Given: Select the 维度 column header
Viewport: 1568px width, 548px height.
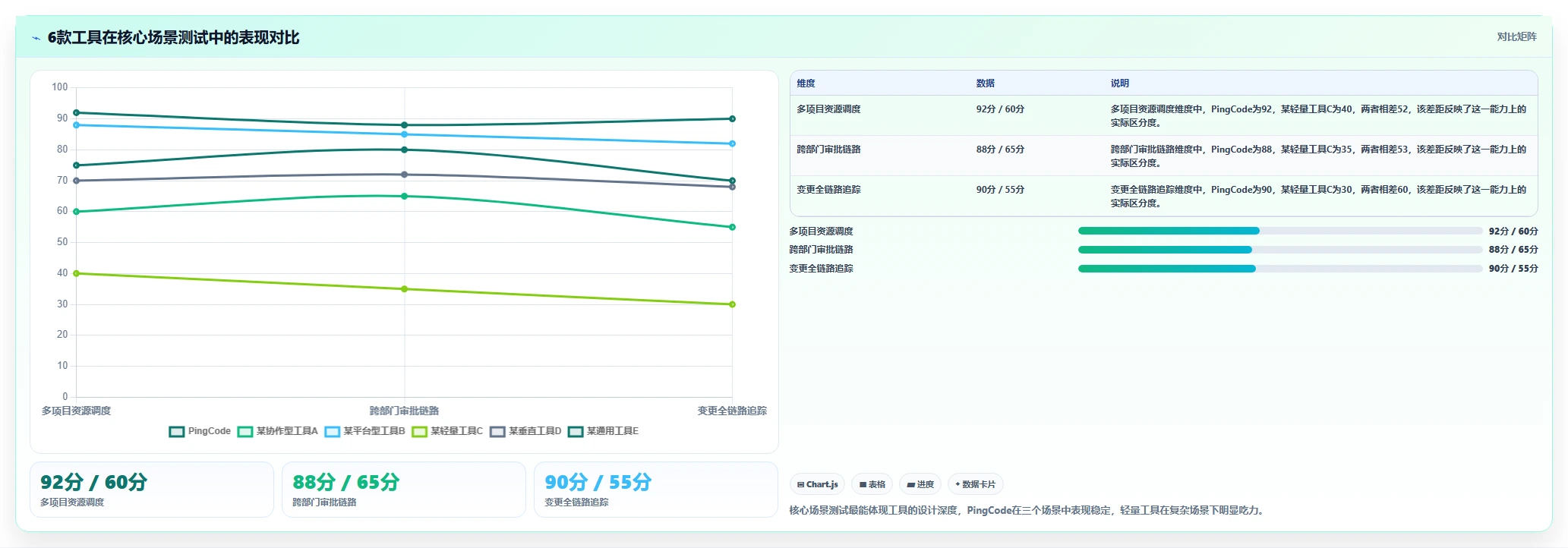Looking at the screenshot, I should coord(806,83).
